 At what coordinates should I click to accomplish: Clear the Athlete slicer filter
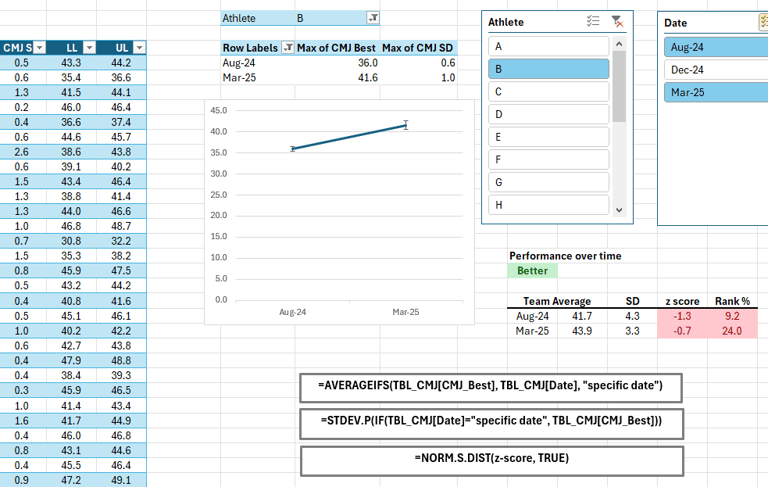(617, 21)
